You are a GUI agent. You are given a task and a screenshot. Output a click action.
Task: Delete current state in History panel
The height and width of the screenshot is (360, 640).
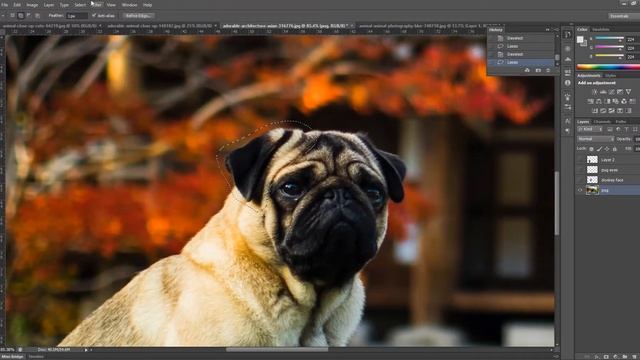548,71
